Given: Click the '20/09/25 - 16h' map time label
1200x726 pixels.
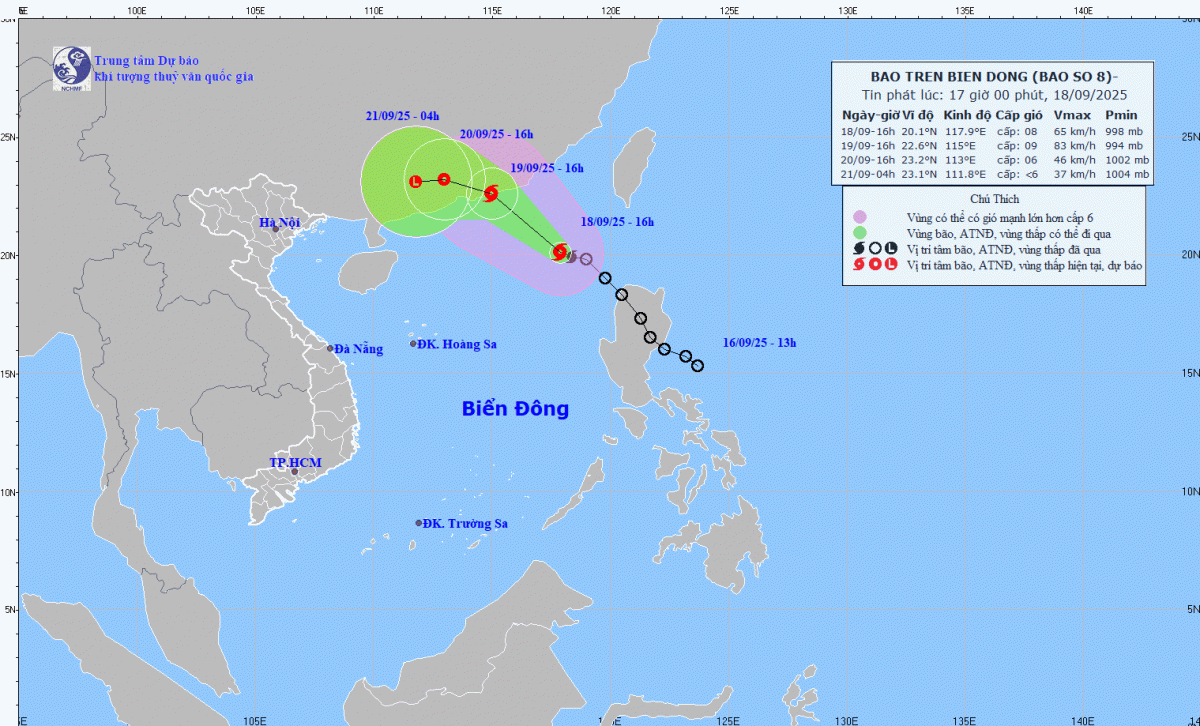Looking at the screenshot, I should 497,134.
